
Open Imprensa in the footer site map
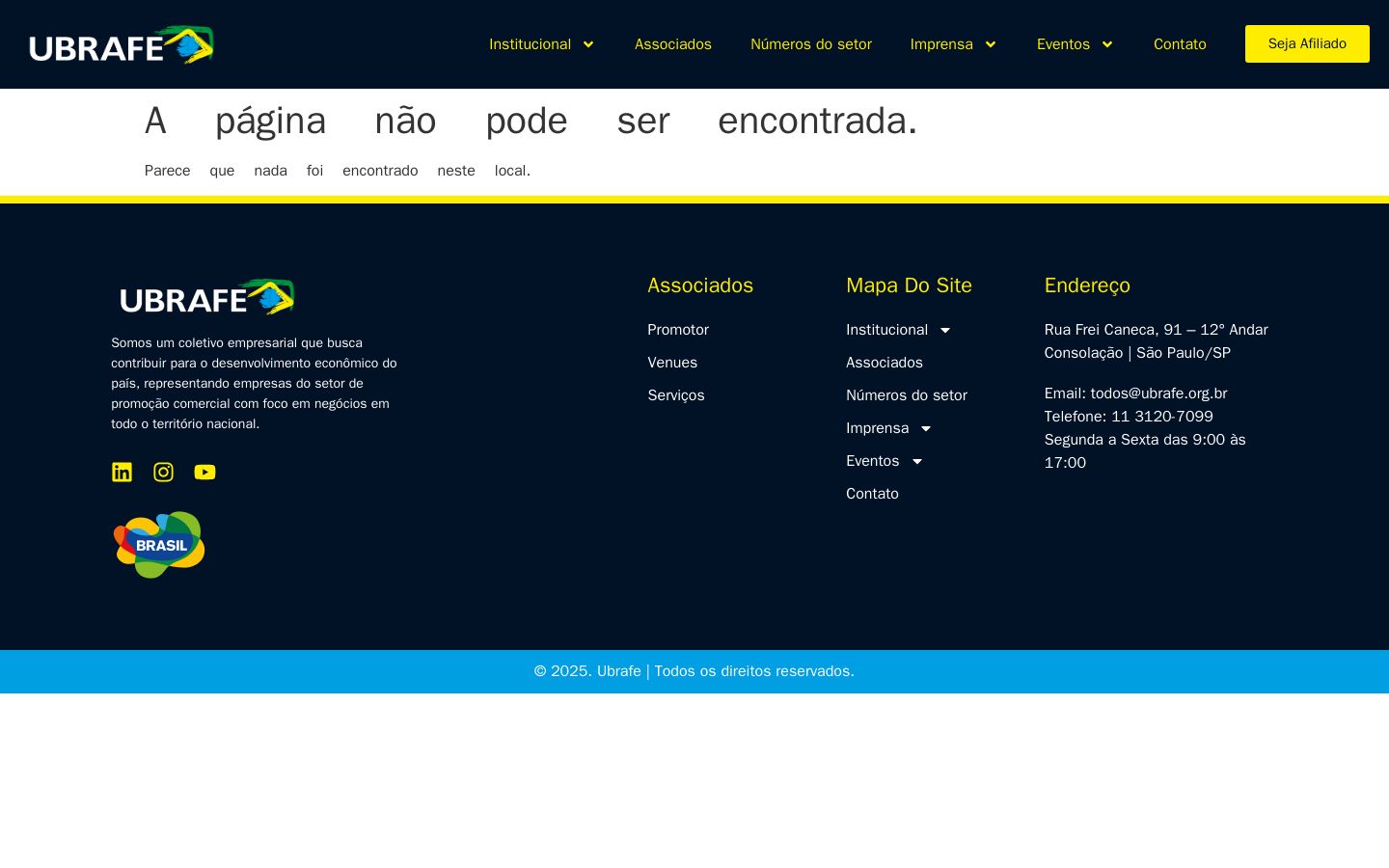877,428
